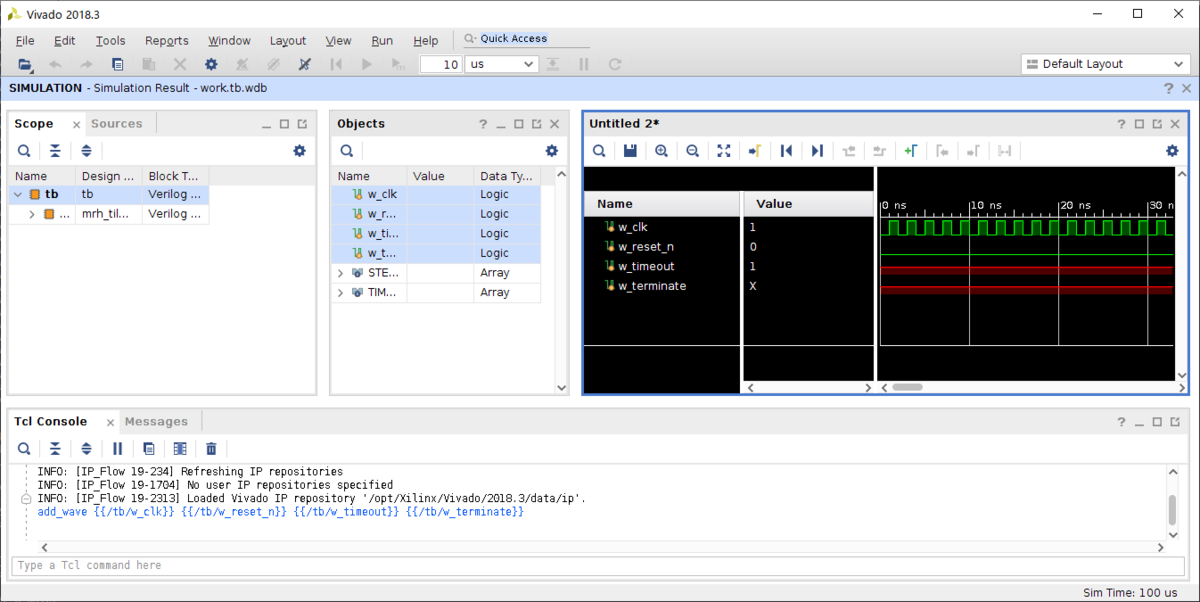Save the waveform configuration

(630, 151)
